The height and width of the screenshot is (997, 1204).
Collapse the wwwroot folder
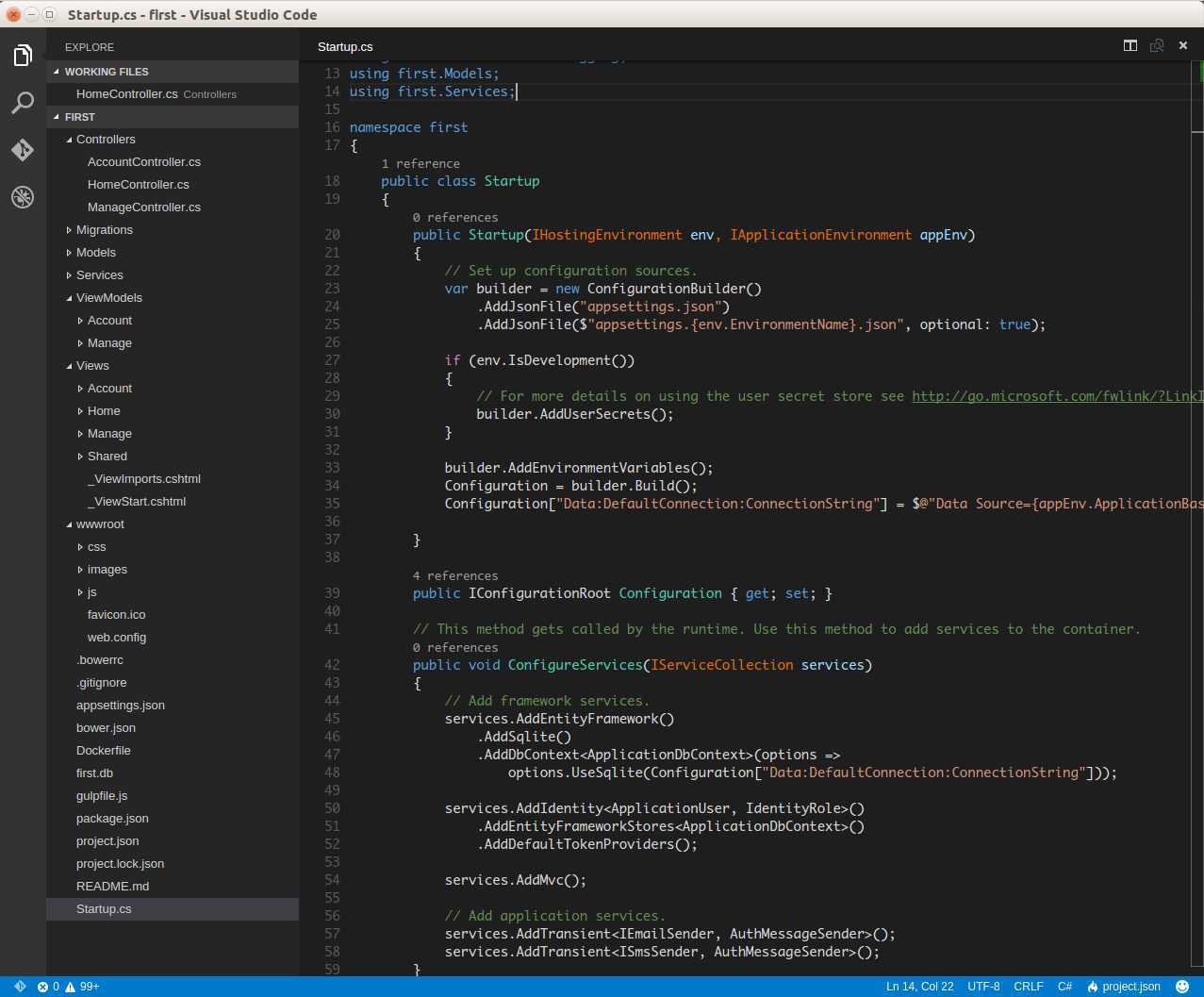173,524
